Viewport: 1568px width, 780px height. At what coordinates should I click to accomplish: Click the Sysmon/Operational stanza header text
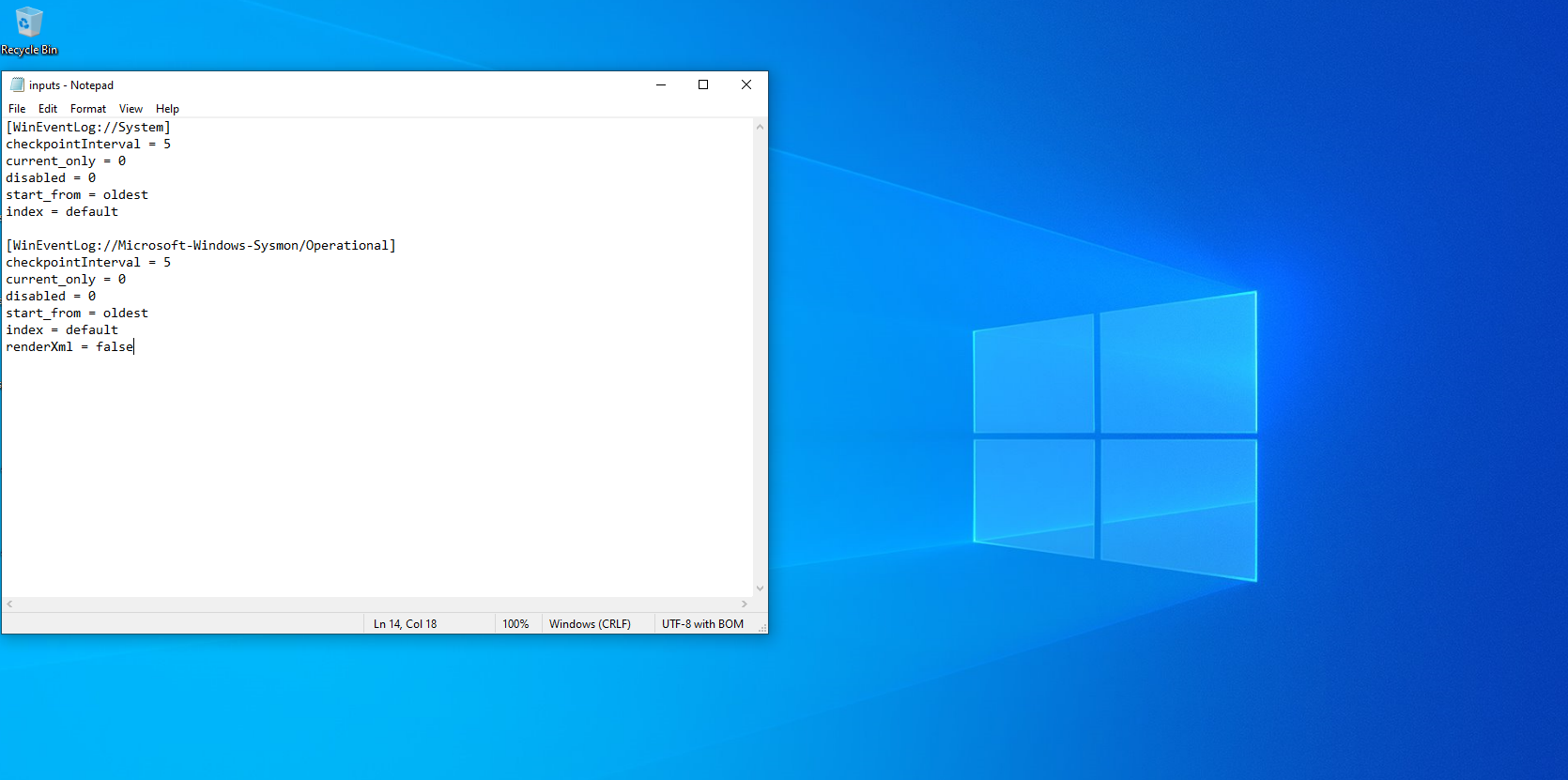201,245
